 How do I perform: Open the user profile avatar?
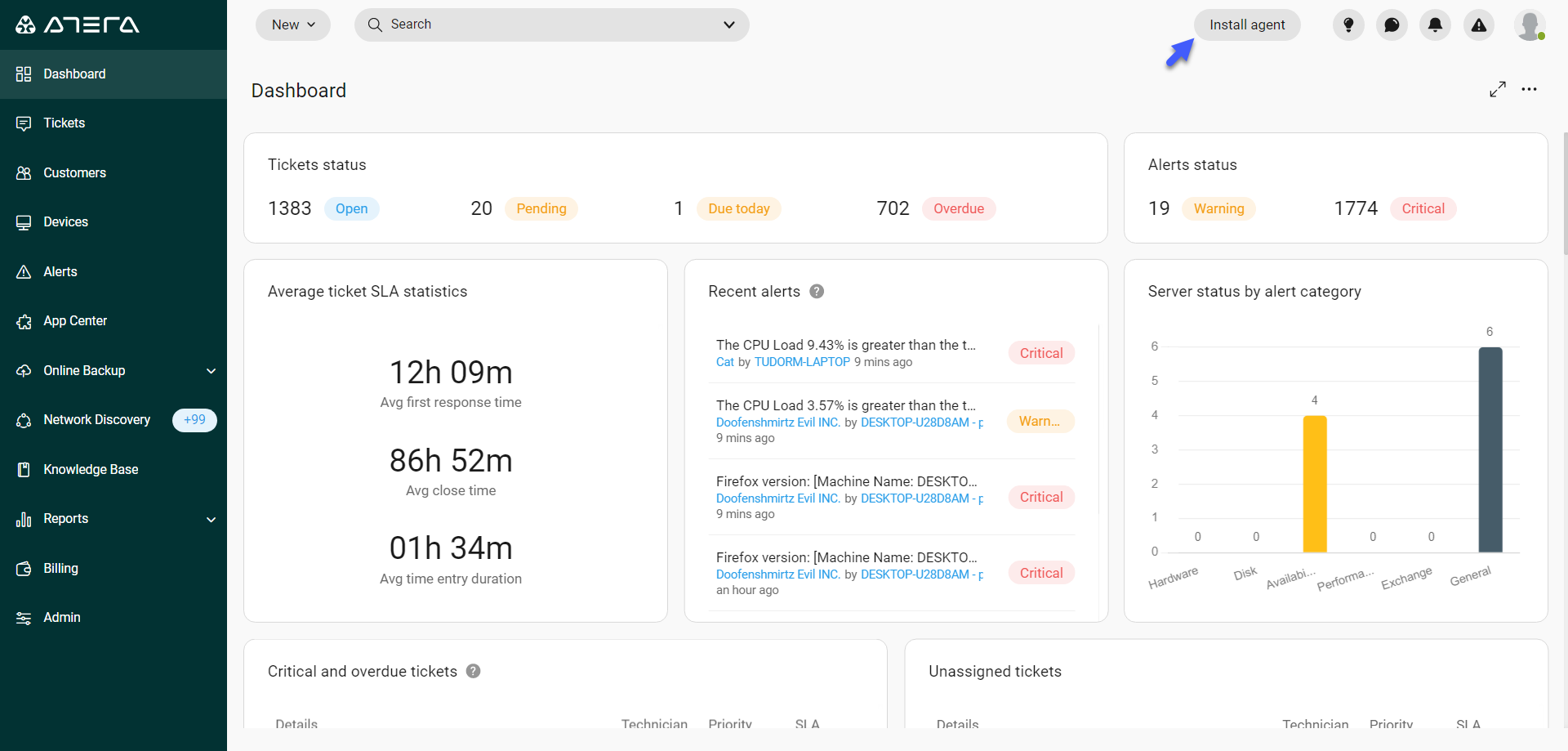coord(1529,25)
